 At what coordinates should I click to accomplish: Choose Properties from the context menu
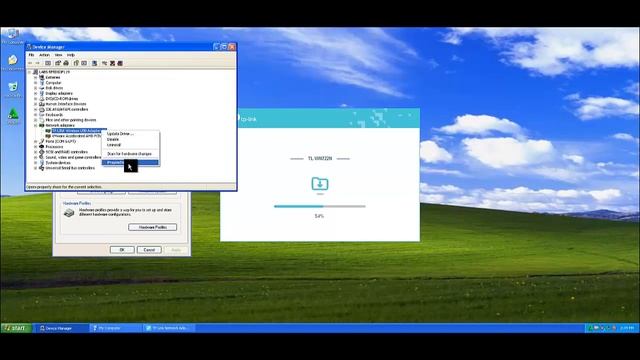click(130, 162)
